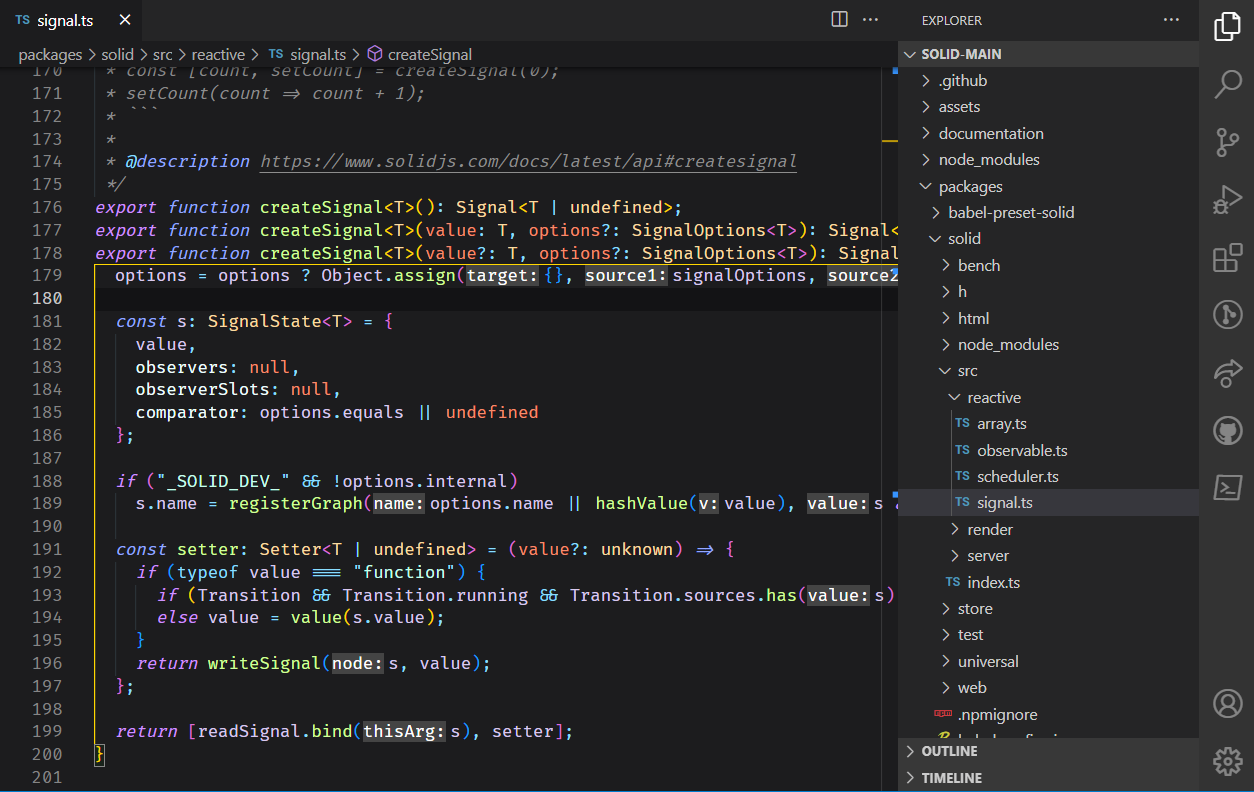
Task: Expand the server folder
Action: pyautogui.click(x=1048, y=555)
